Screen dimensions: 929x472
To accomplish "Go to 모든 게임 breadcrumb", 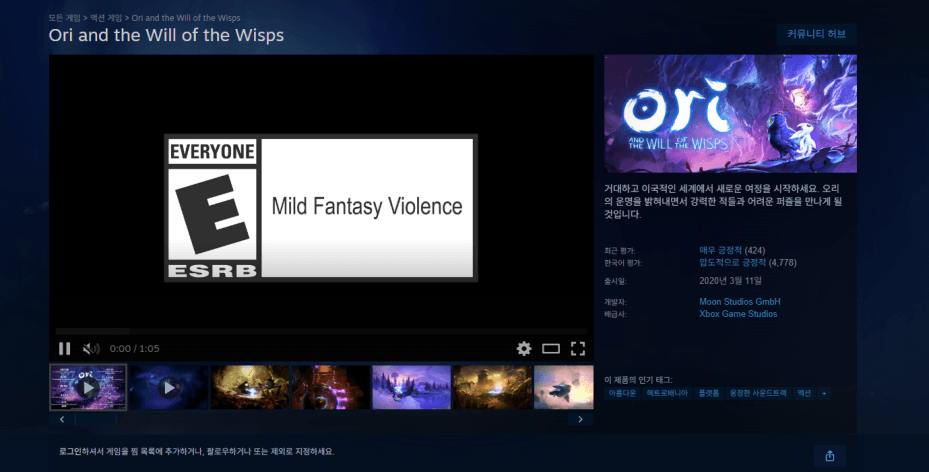I will pos(65,18).
